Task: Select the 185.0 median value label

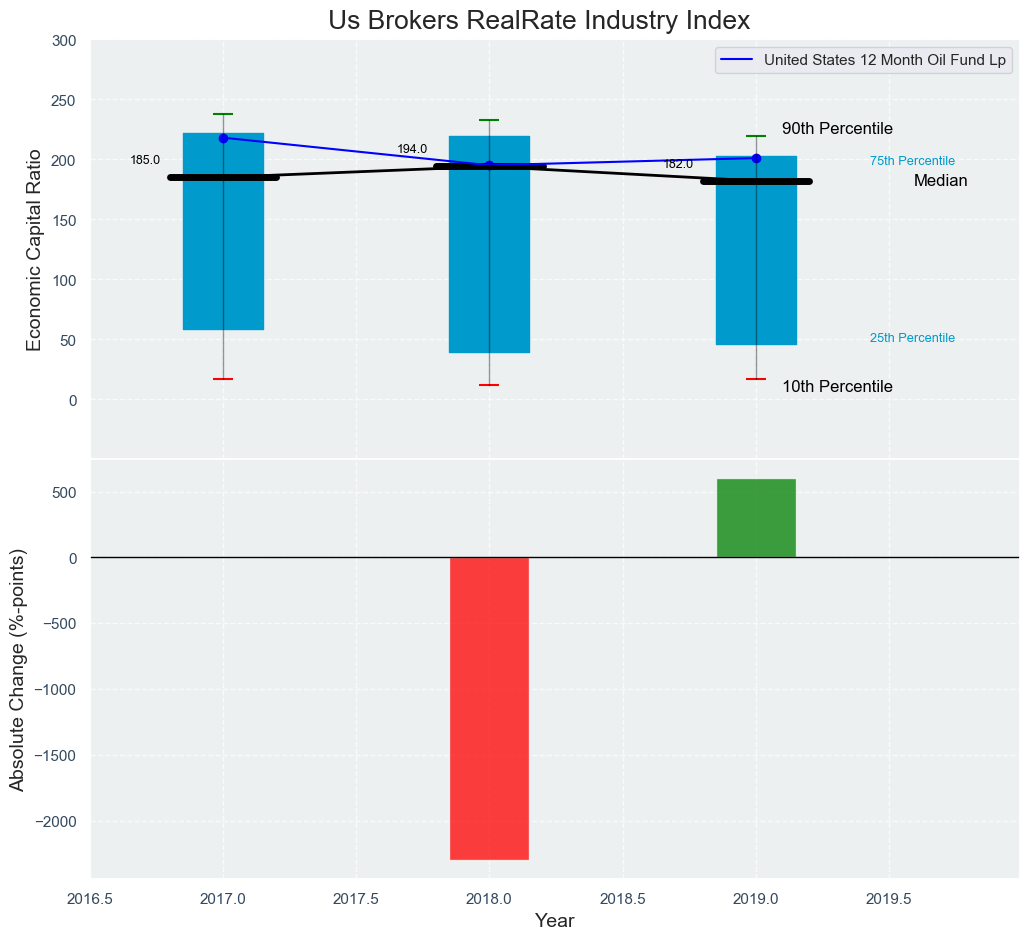Action: 145,160
